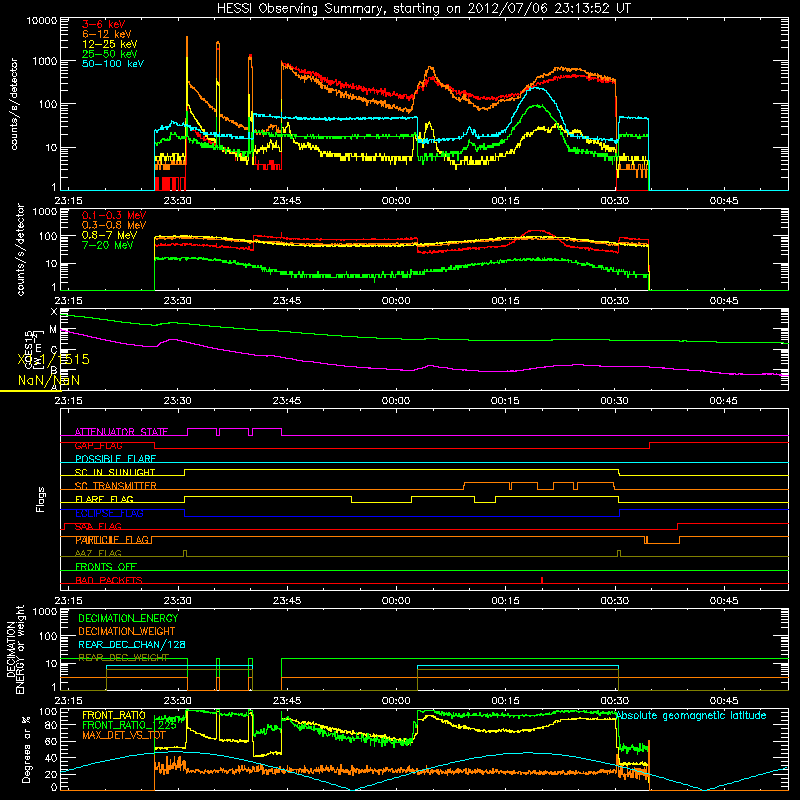Screen dimensions: 800x800
Task: Click the GAP_FLAG label
Action: [98, 445]
